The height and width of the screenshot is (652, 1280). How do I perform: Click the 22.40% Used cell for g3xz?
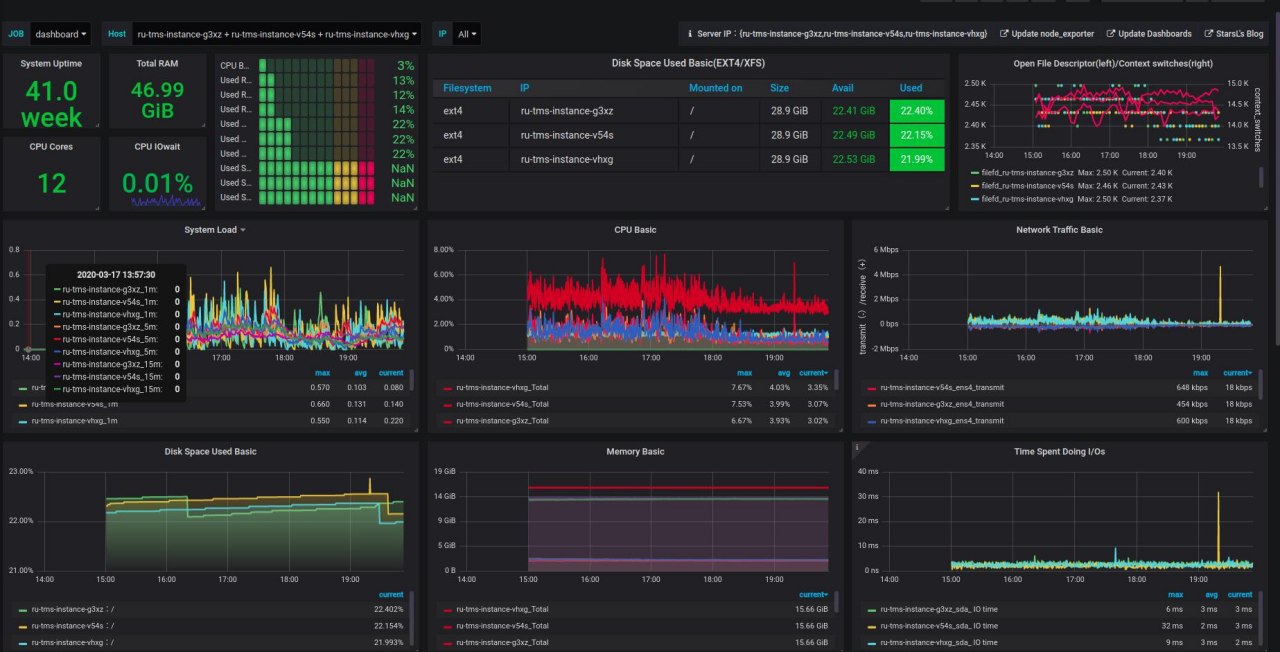pos(916,110)
